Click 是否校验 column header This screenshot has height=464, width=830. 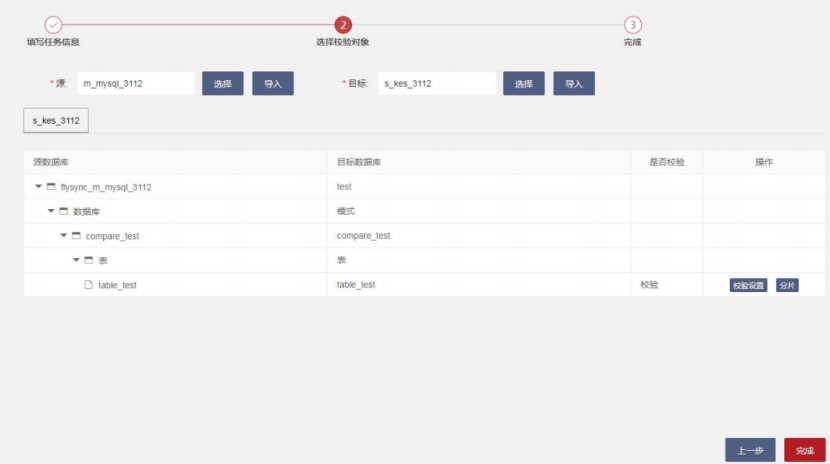coord(667,162)
